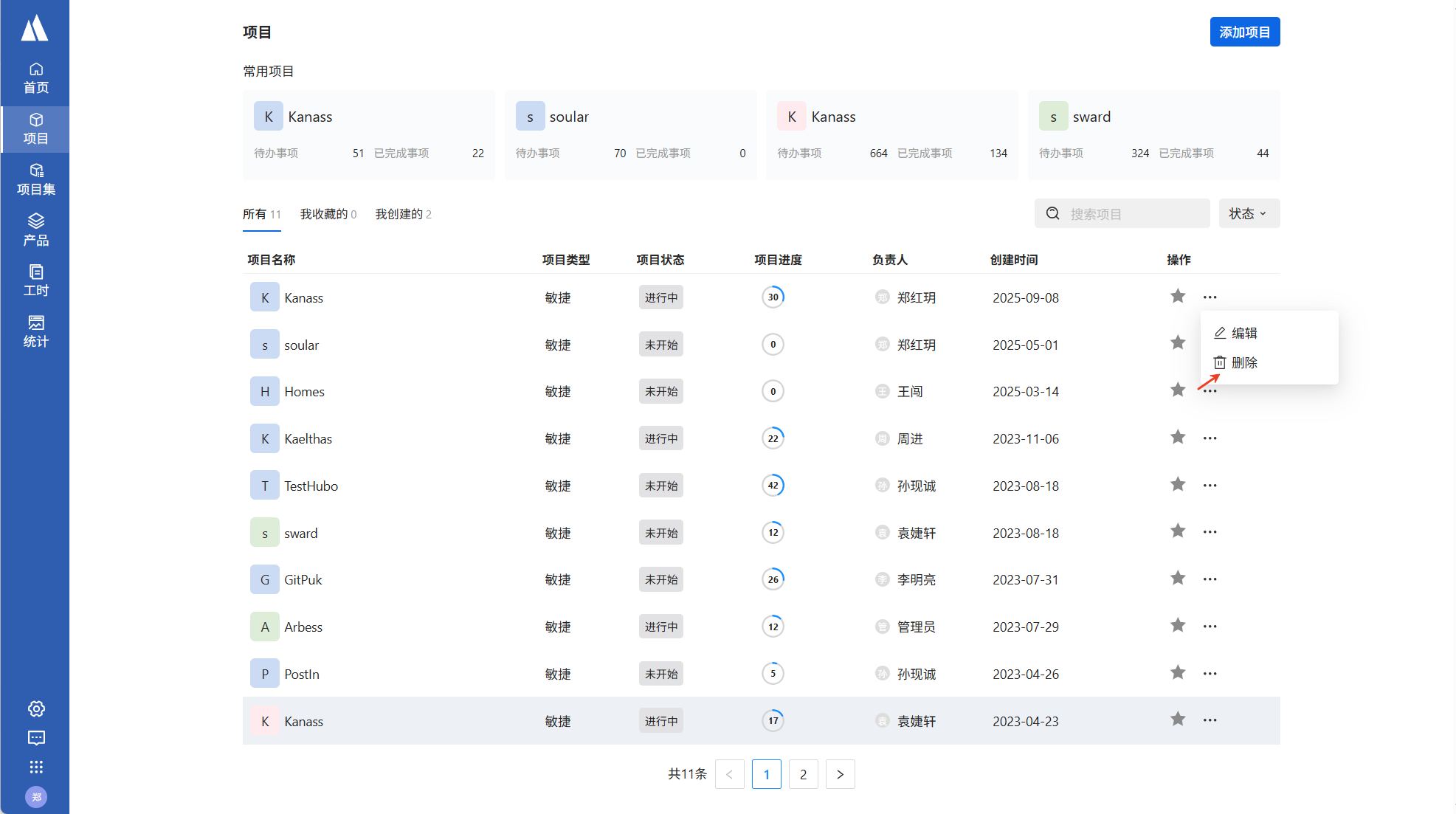Open more actions menu for sward row
Image resolution: width=1456 pixels, height=814 pixels.
[x=1210, y=532]
